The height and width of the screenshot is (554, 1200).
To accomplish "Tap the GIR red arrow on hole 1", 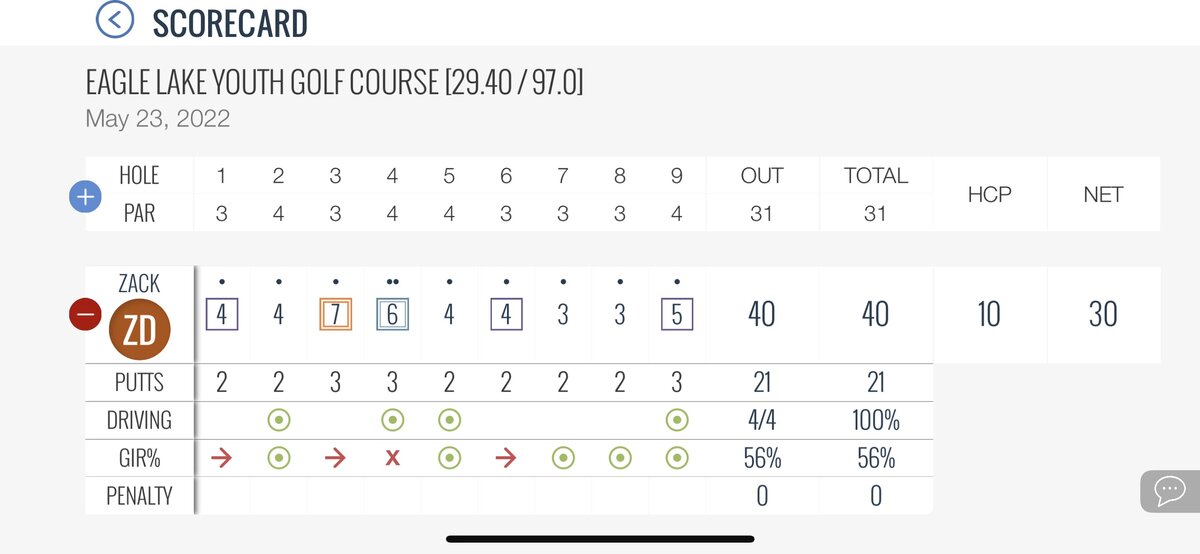I will [222, 458].
